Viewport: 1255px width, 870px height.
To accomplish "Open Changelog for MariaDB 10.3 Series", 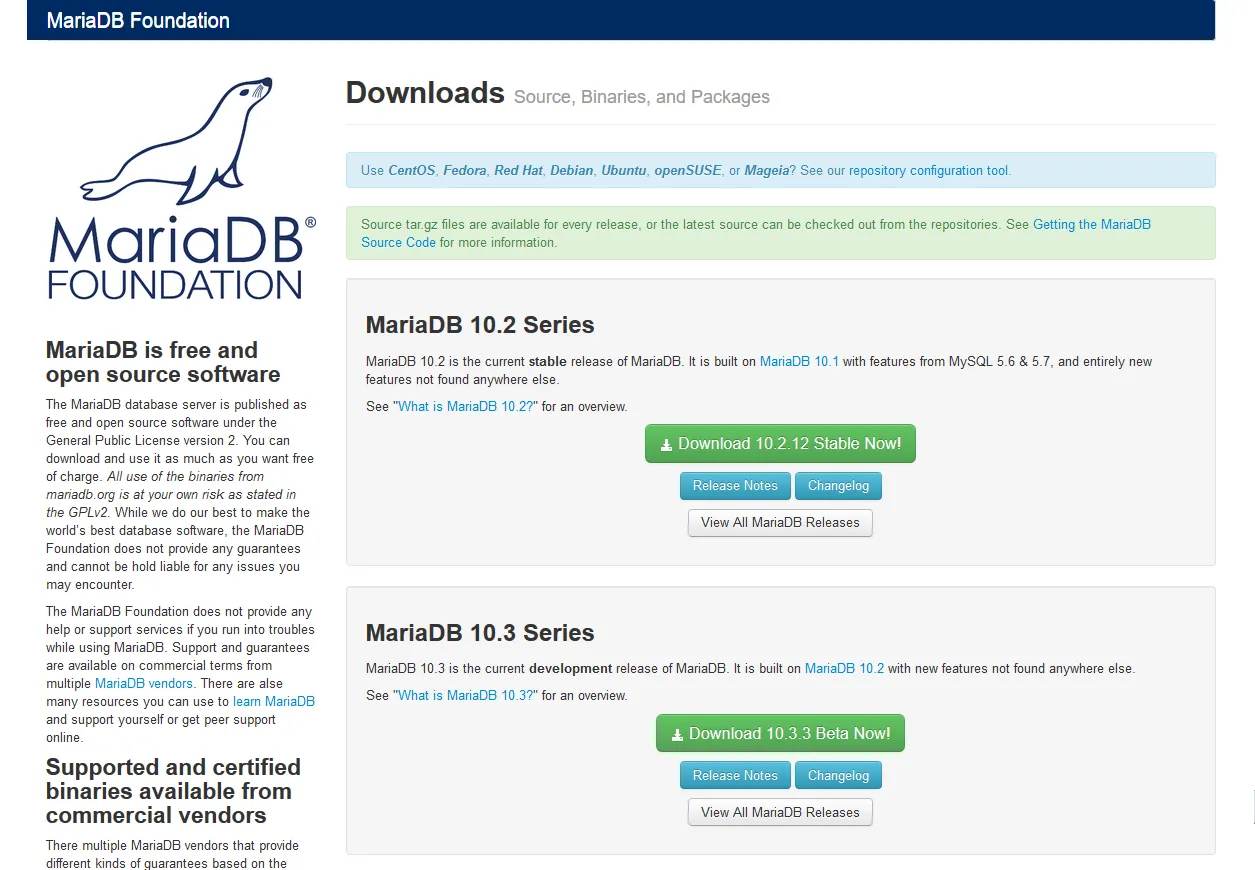I will 838,776.
